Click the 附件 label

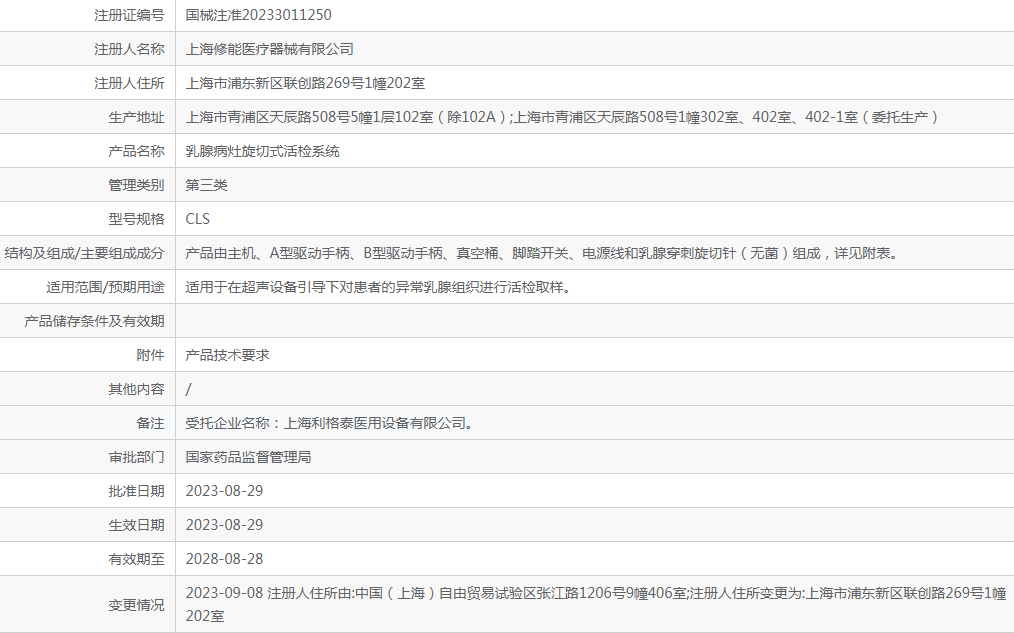151,355
